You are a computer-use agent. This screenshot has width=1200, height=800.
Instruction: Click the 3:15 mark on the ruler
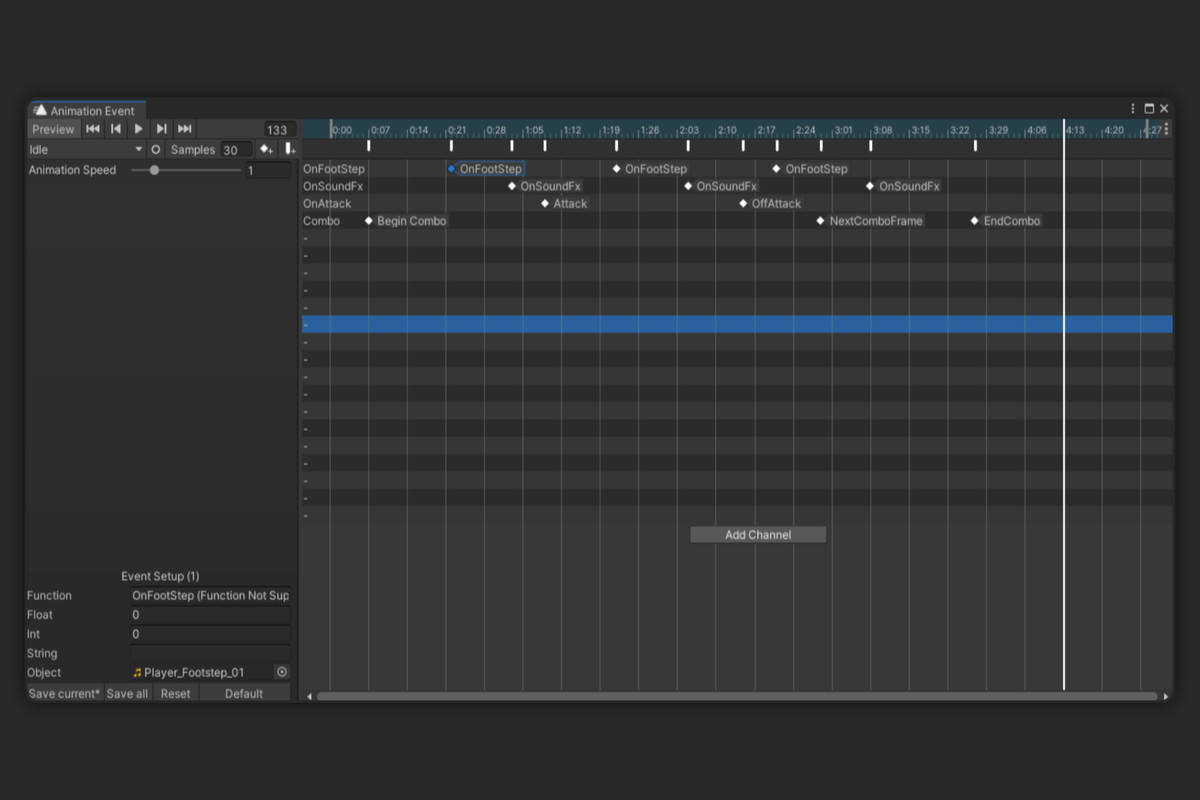point(921,130)
